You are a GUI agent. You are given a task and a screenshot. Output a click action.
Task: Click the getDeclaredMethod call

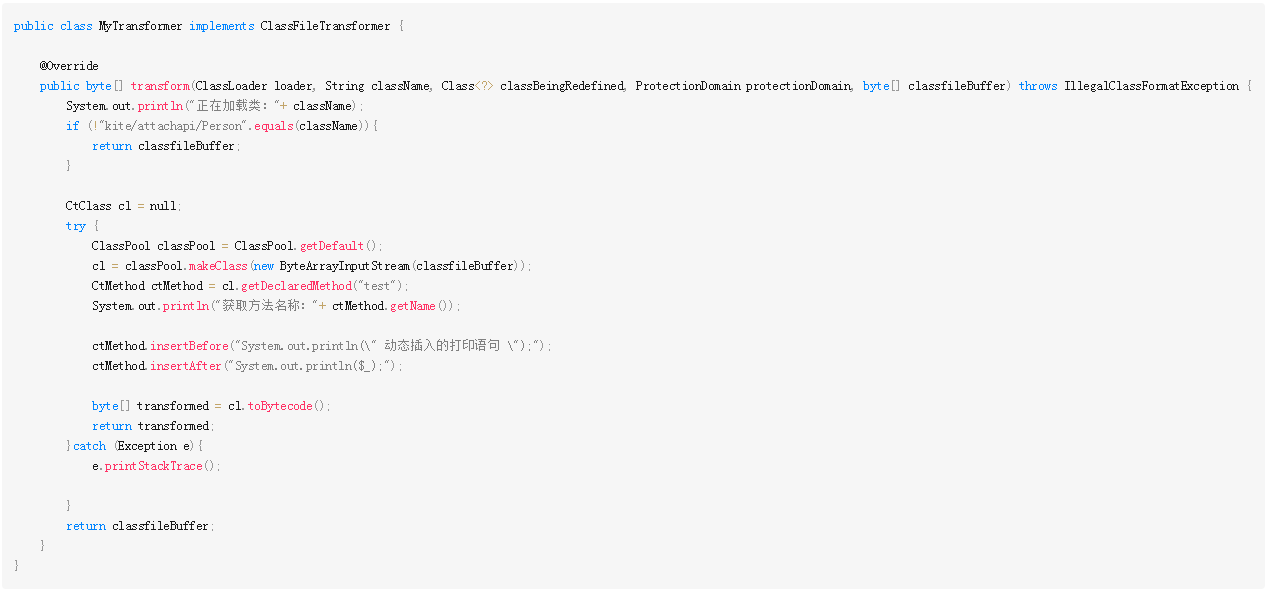pyautogui.click(x=297, y=286)
